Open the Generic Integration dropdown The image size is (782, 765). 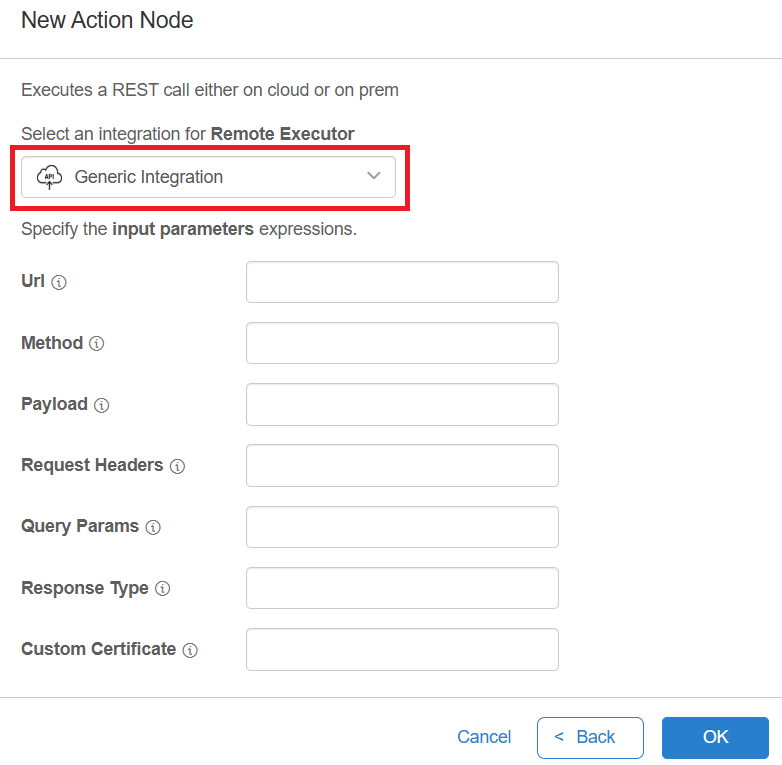(x=208, y=177)
